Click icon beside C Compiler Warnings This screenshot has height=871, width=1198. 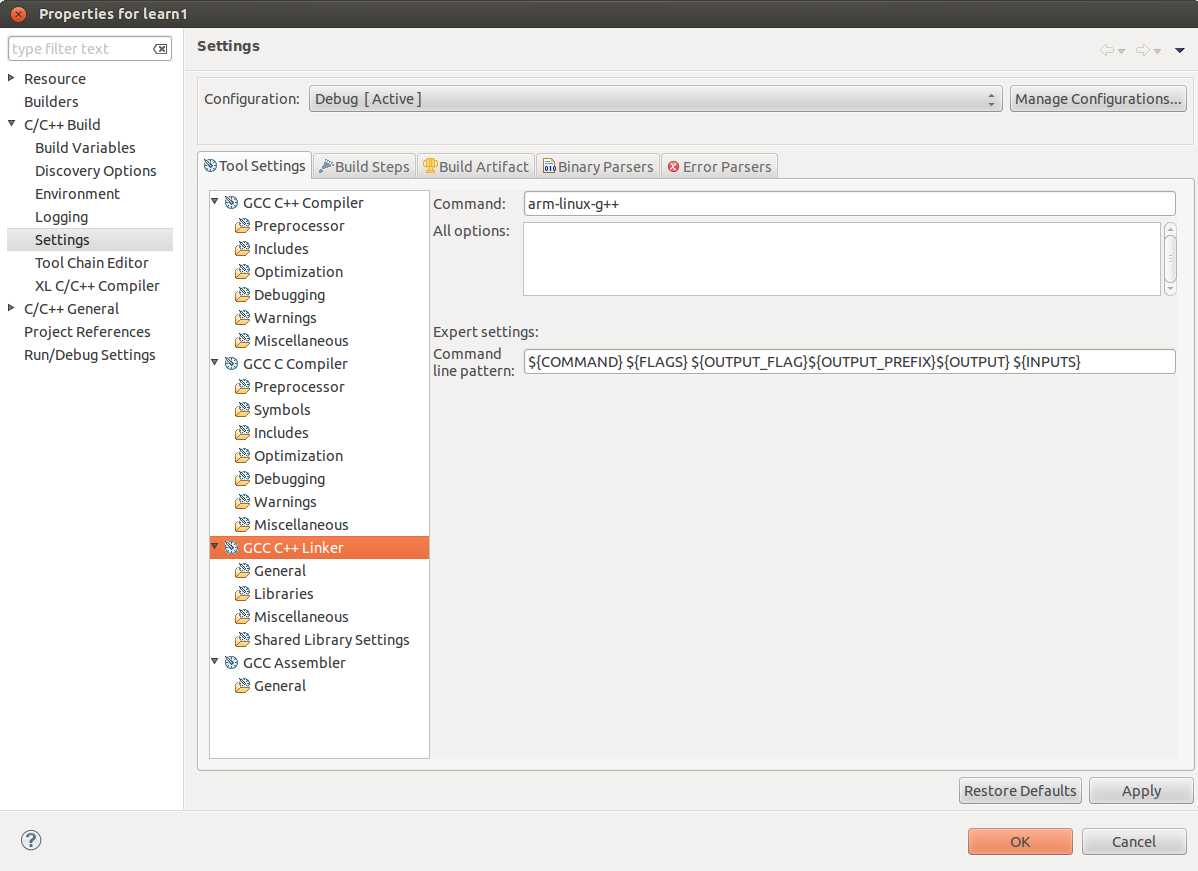tap(242, 501)
